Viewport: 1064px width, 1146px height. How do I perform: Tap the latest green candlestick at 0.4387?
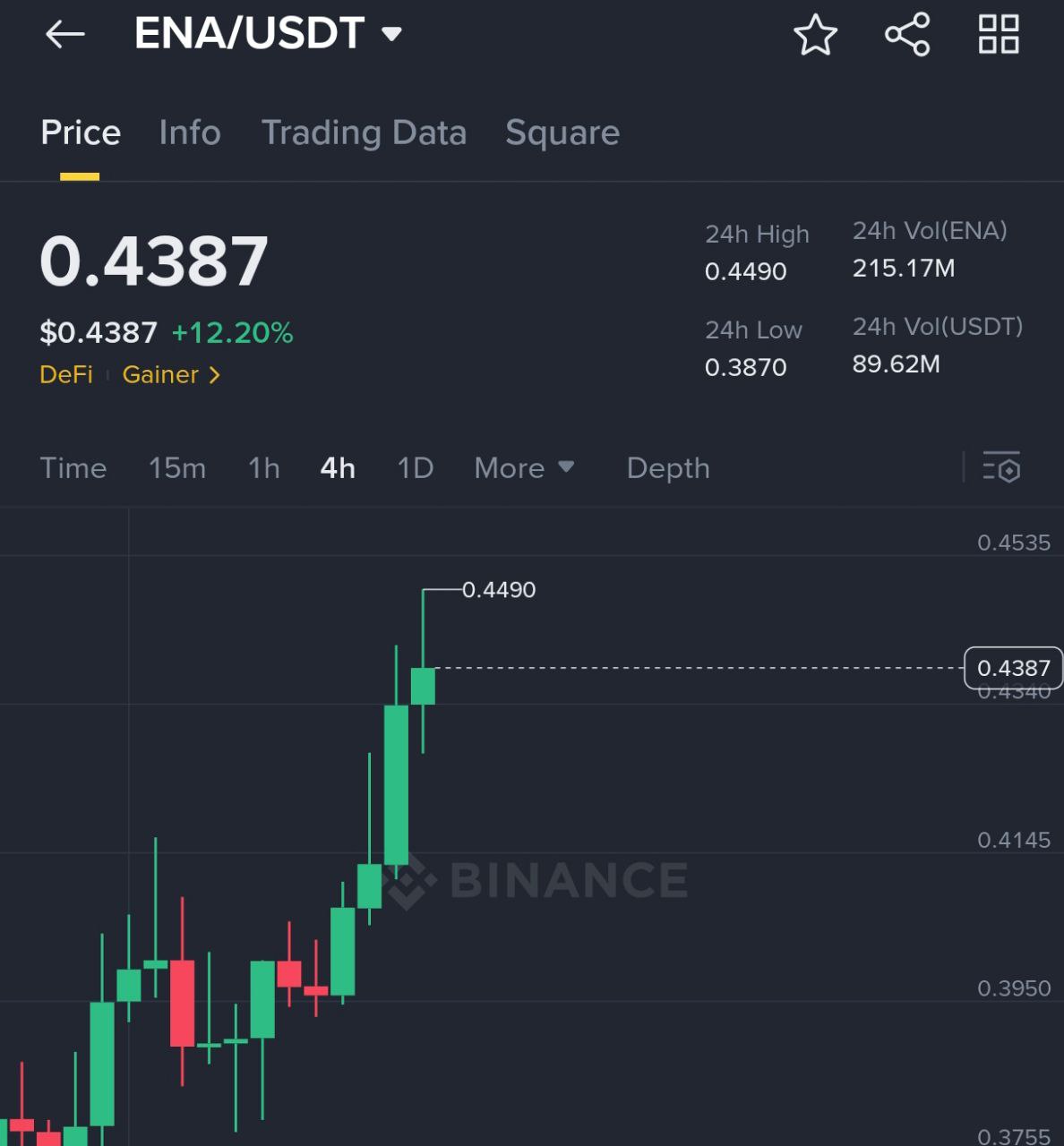(x=423, y=686)
